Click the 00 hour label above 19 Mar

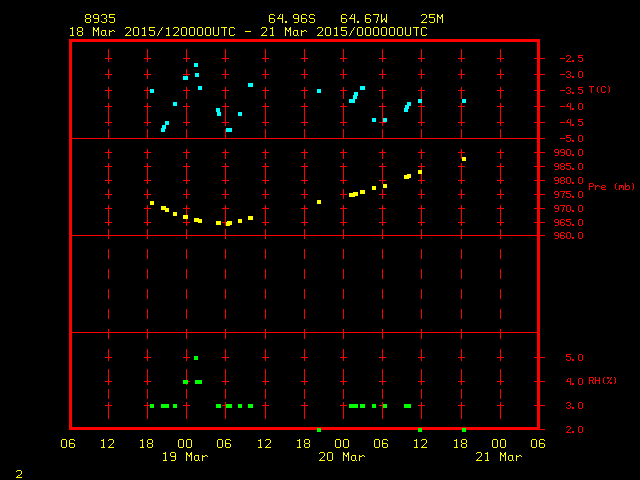pos(185,444)
